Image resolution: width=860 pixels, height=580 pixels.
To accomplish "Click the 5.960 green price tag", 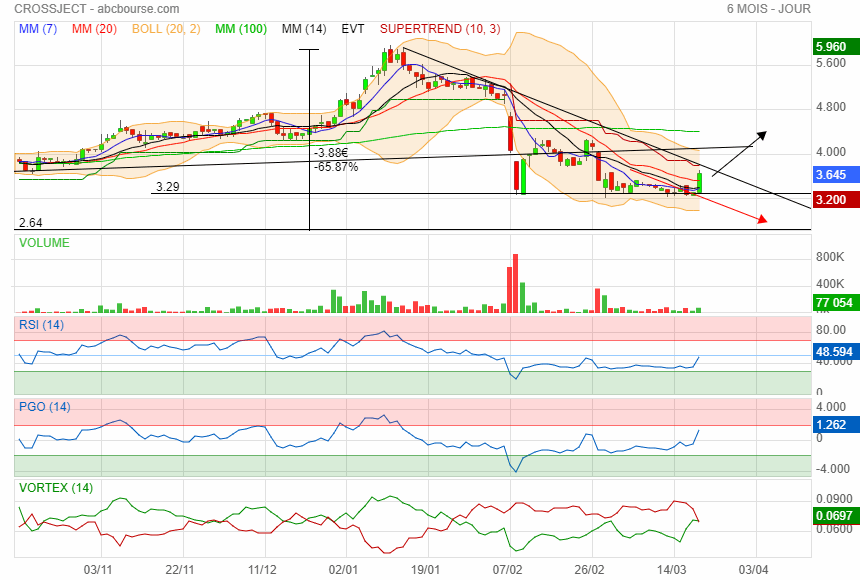I will click(835, 47).
